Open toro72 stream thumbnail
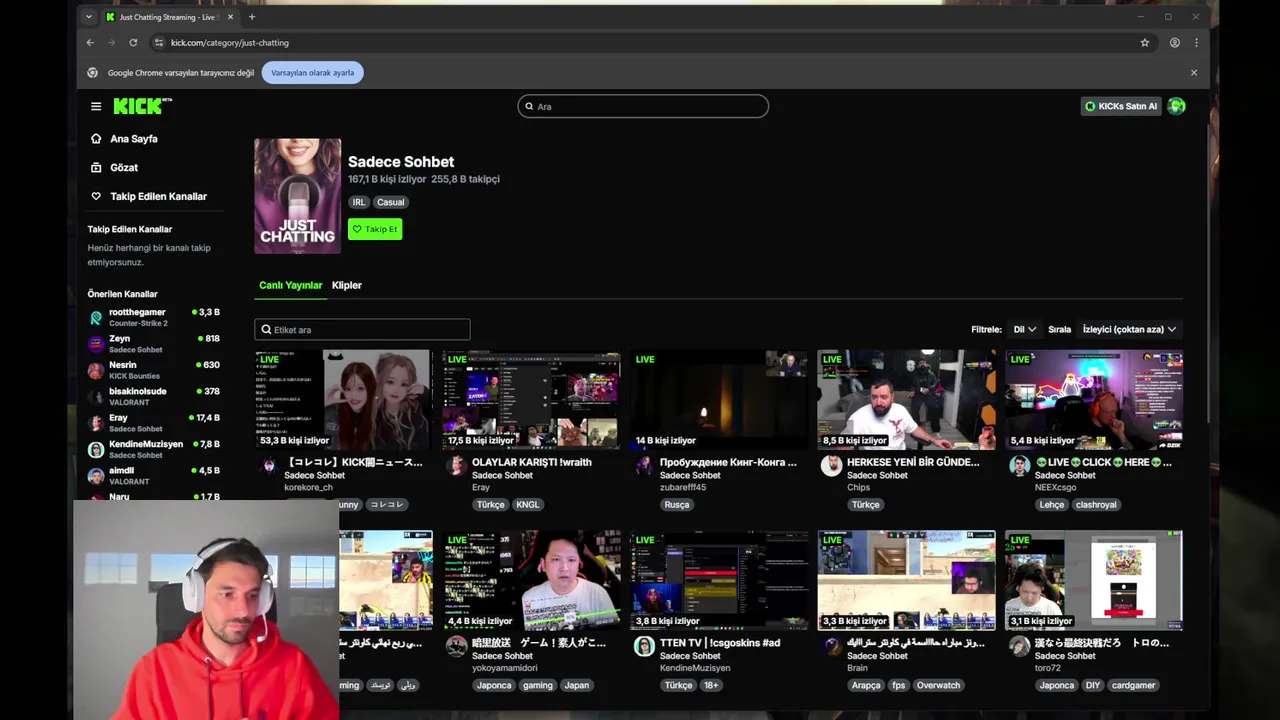1280x720 pixels. point(1094,580)
